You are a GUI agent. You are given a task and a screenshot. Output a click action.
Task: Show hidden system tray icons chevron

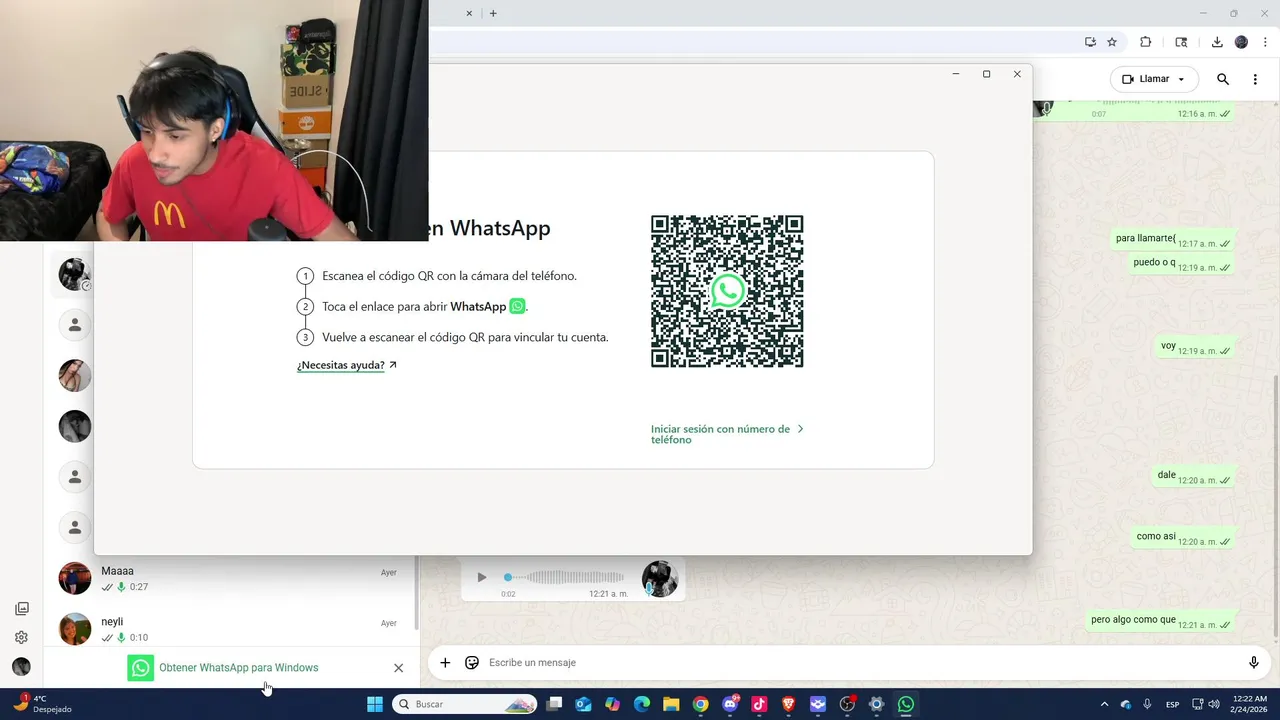click(x=1104, y=704)
